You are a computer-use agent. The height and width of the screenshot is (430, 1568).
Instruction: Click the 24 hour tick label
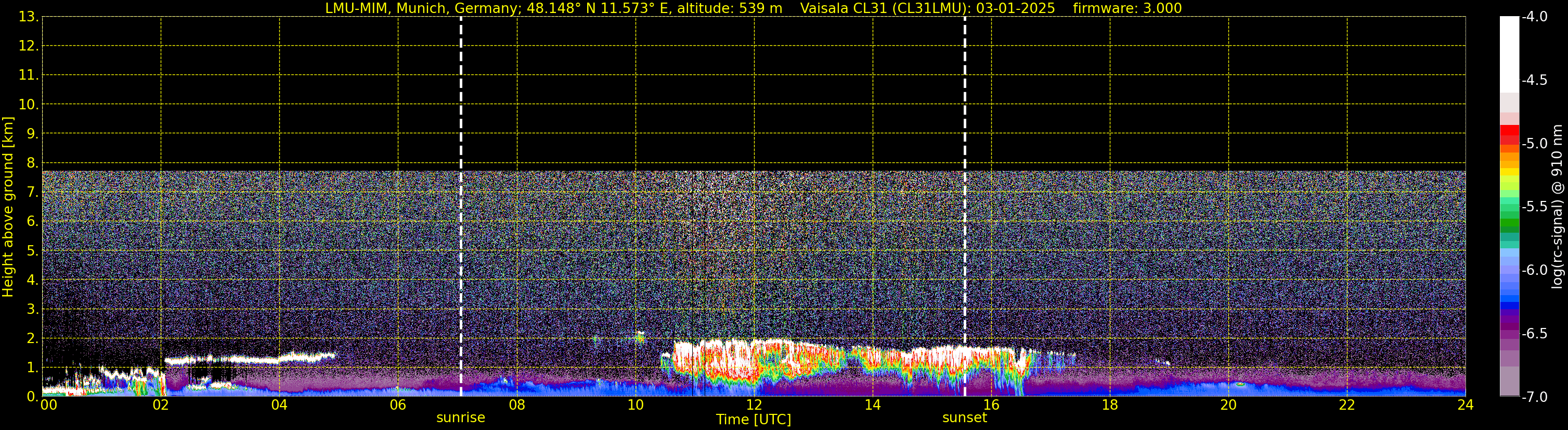coord(1465,405)
